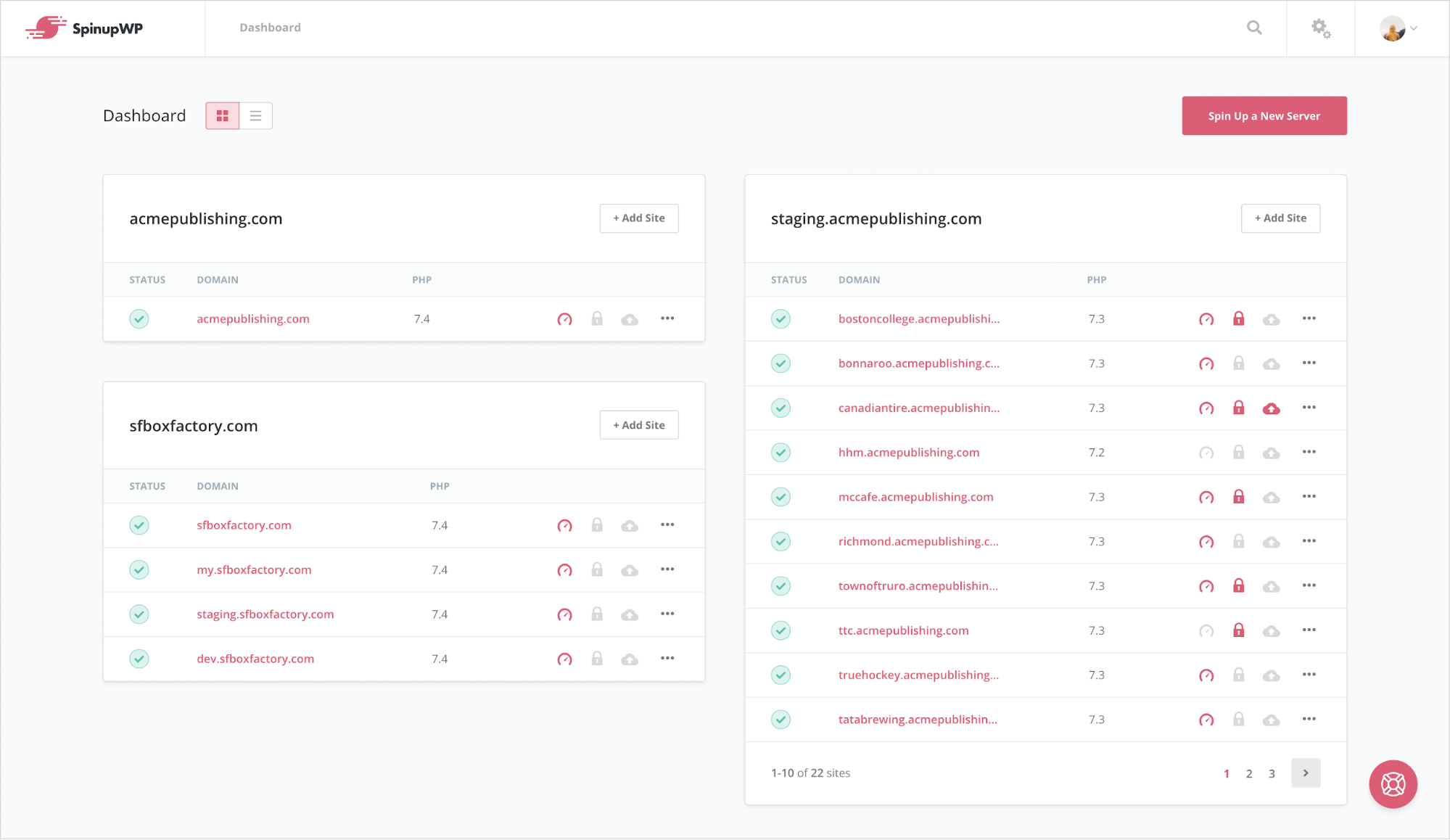1450x840 pixels.
Task: Click the SSL lock icon for bostoncollege.acmepublishi...
Action: (x=1237, y=318)
